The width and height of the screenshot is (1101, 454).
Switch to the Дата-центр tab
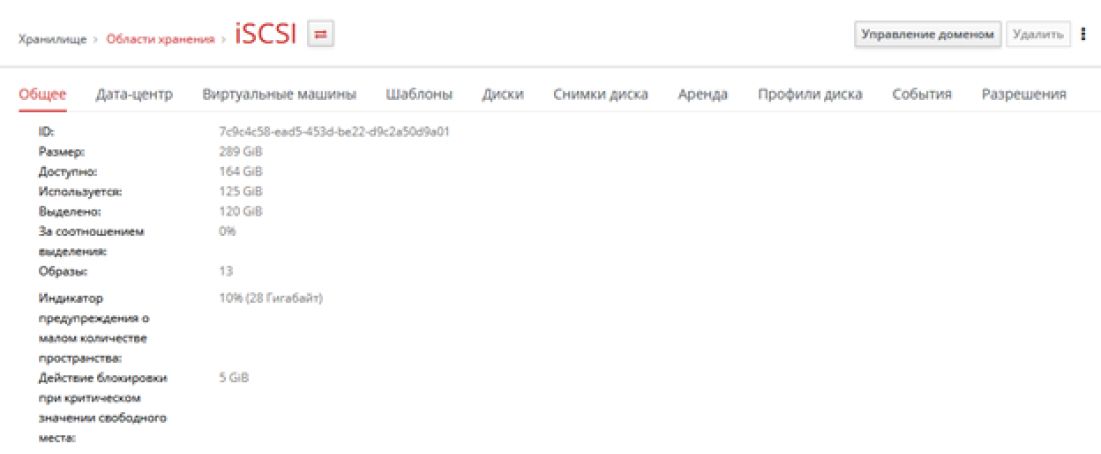[x=134, y=94]
